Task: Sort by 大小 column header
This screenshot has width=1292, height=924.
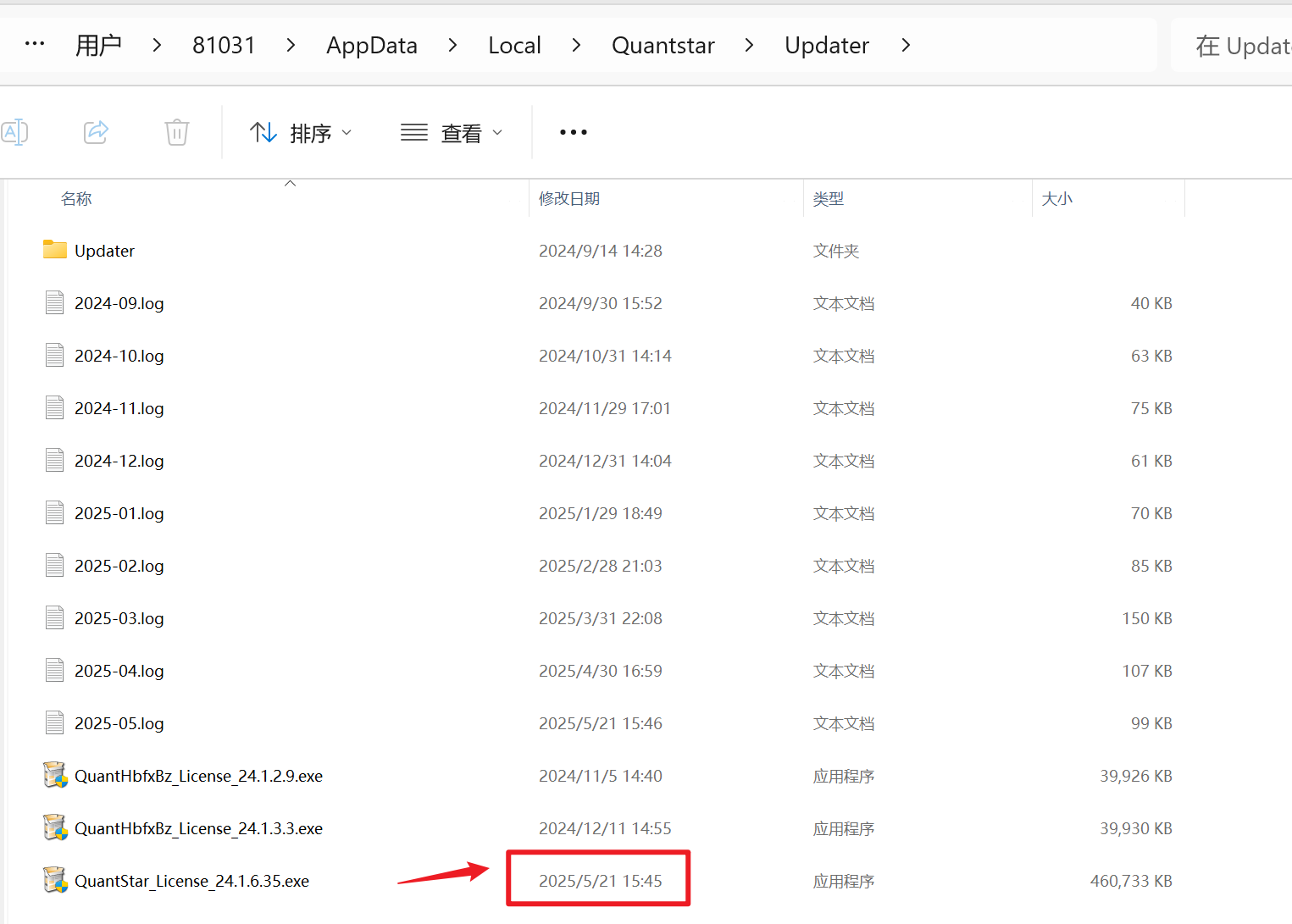Action: click(x=1057, y=199)
